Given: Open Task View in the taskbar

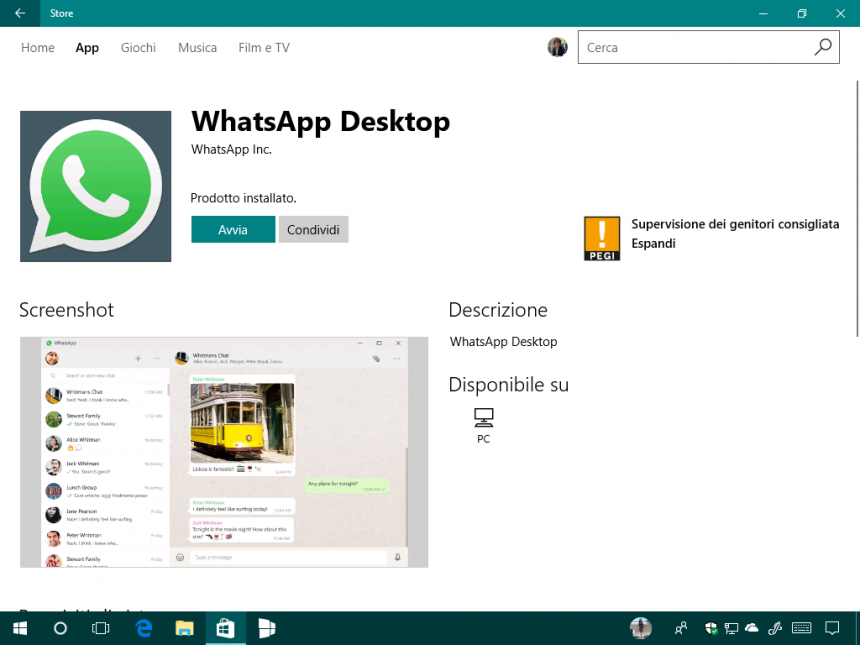Looking at the screenshot, I should [100, 628].
